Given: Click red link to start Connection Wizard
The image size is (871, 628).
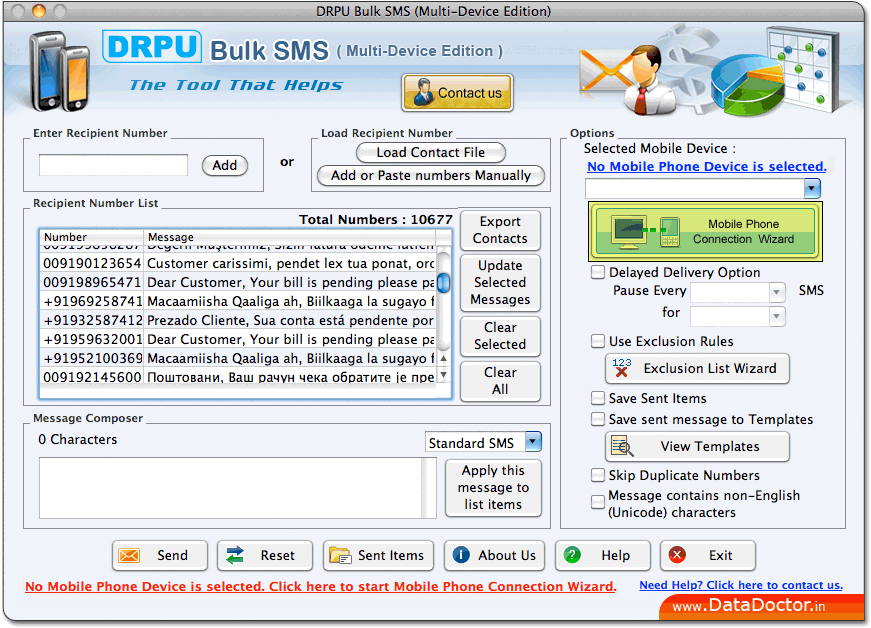Looking at the screenshot, I should pos(321,586).
